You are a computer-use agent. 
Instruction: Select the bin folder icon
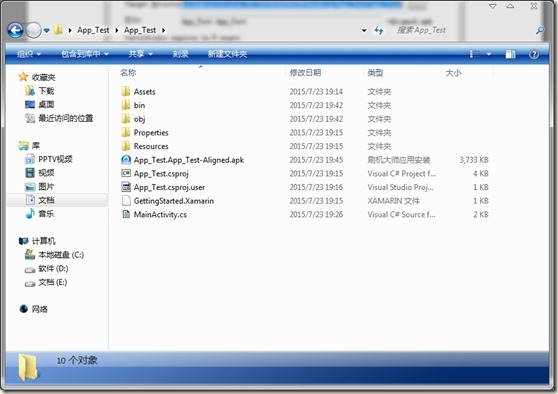coord(126,105)
